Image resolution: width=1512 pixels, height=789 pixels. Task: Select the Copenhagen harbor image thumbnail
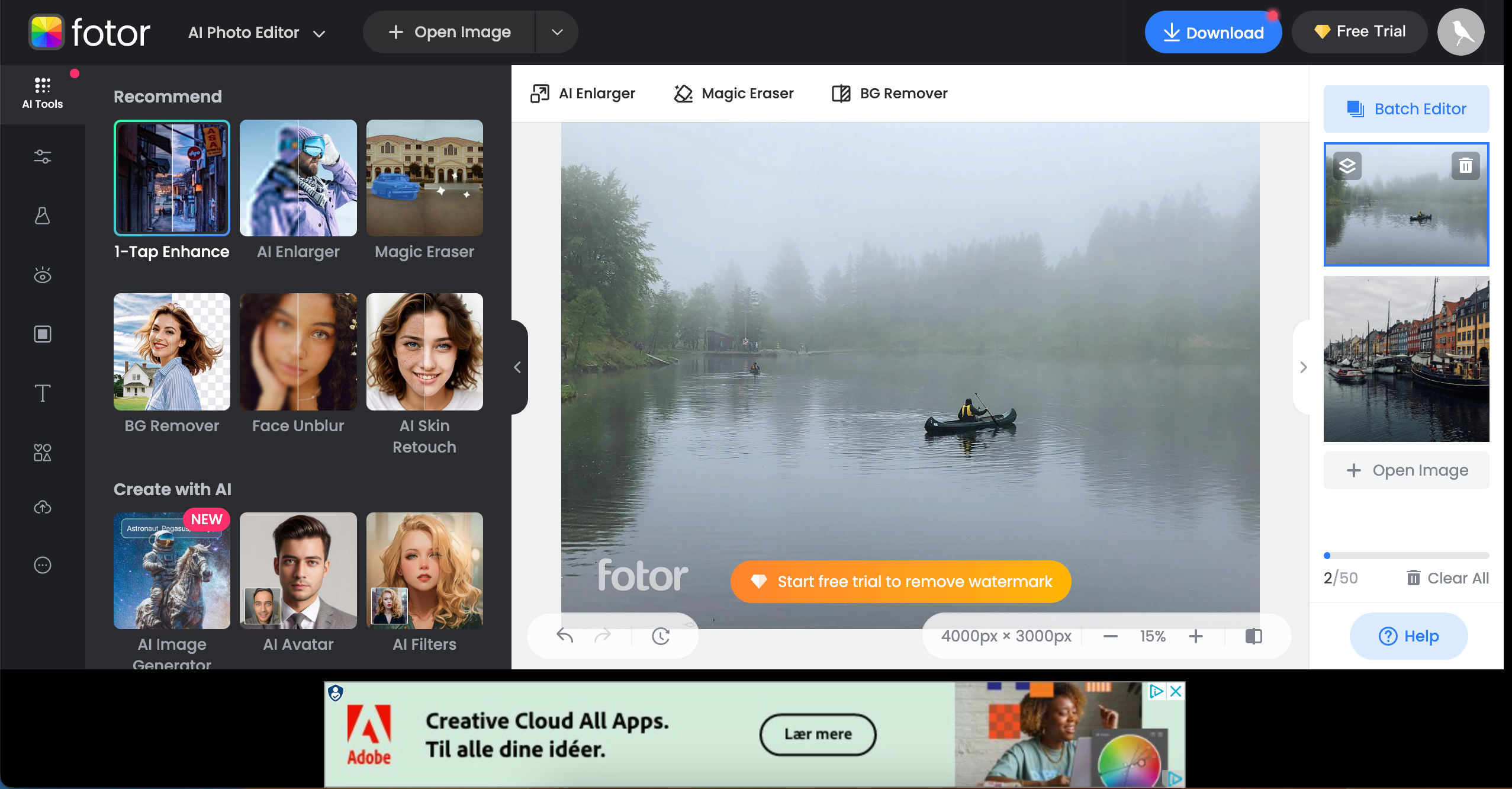[1406, 359]
